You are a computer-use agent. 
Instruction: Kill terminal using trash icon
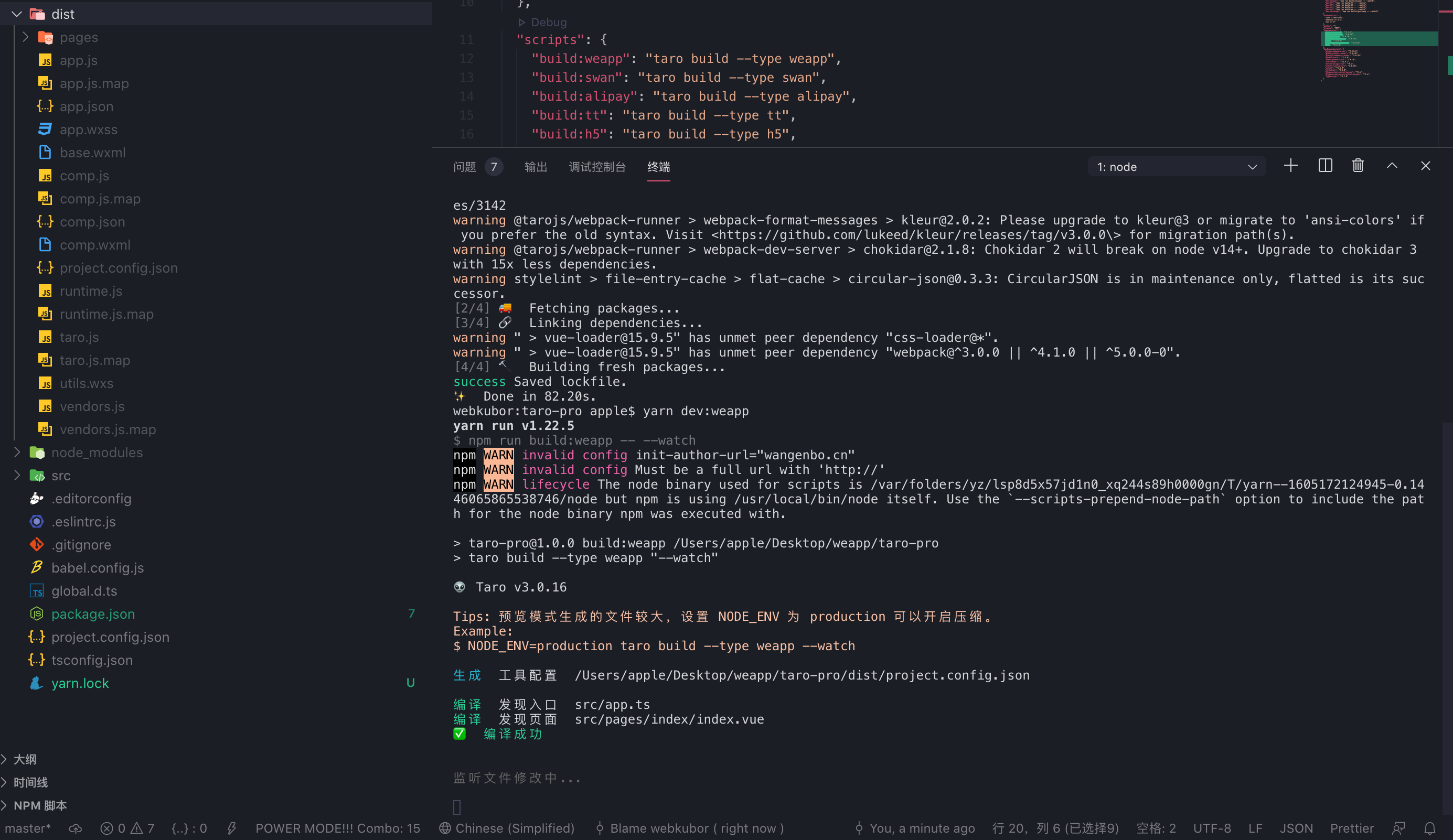pyautogui.click(x=1358, y=166)
